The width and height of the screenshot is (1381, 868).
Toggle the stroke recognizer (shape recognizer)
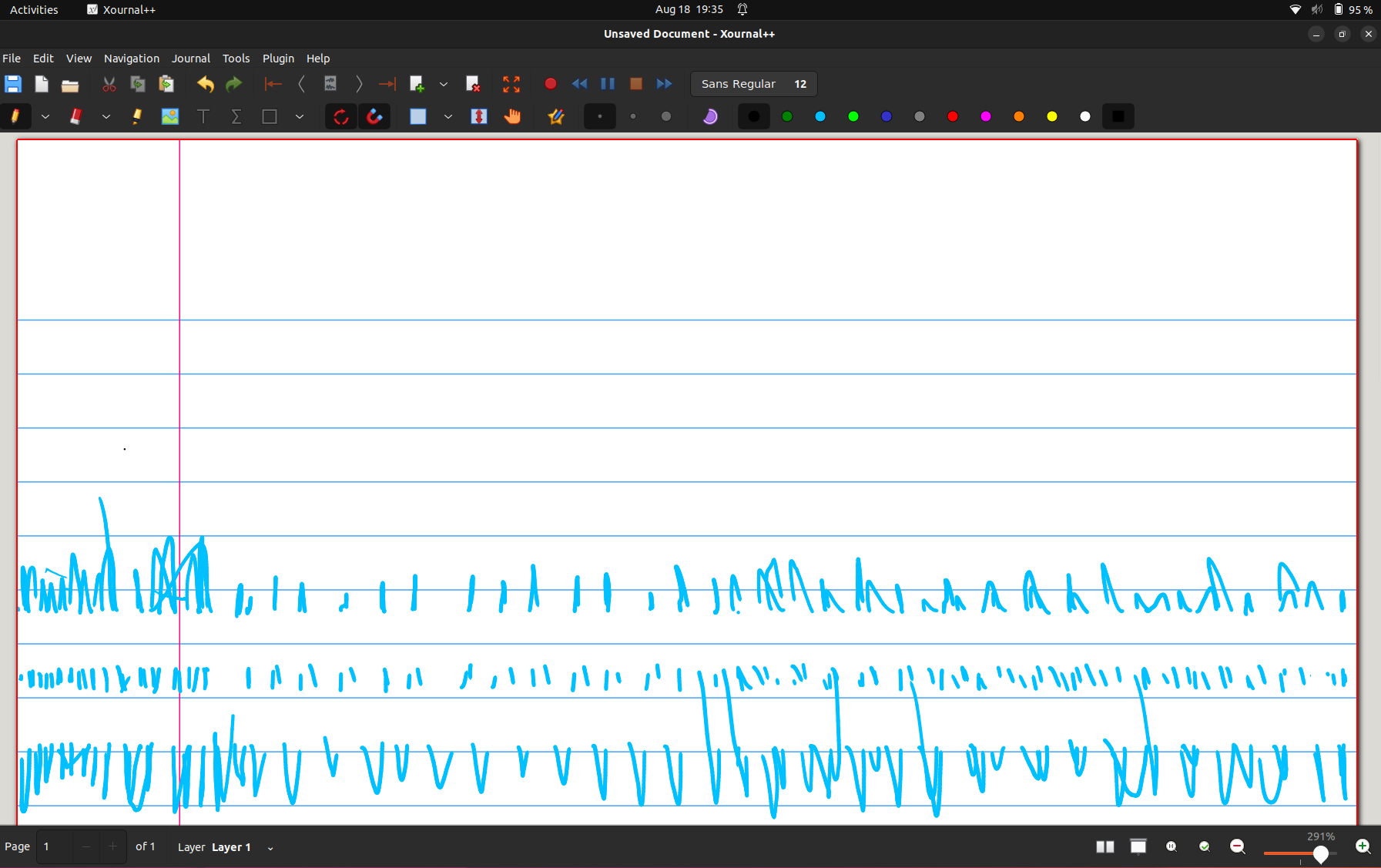tap(341, 116)
